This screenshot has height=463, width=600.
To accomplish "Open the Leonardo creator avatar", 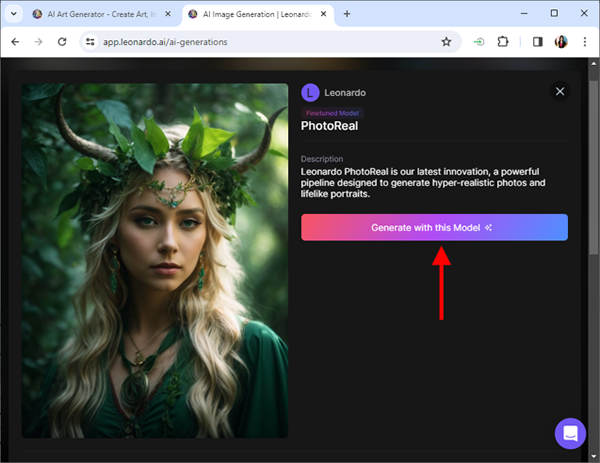I will pos(310,93).
